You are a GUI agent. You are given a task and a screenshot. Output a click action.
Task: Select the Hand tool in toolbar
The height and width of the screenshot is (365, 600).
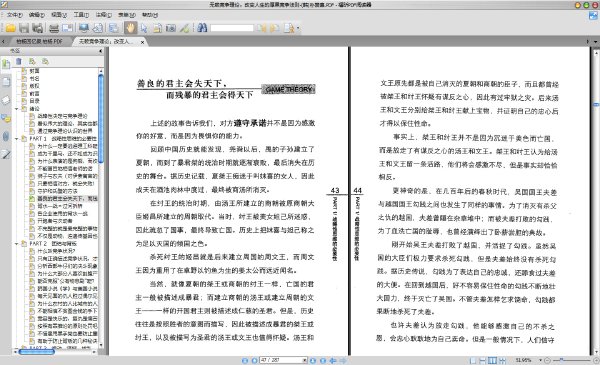coord(130,28)
